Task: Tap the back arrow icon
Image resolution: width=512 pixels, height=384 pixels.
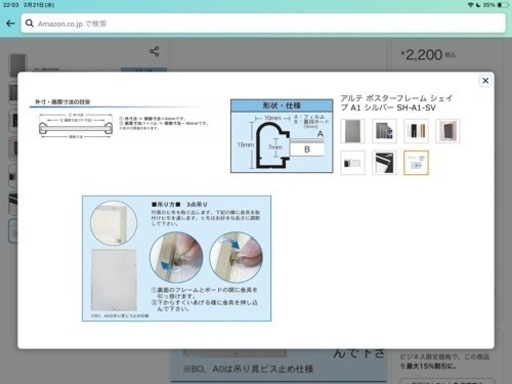Action: click(x=10, y=23)
